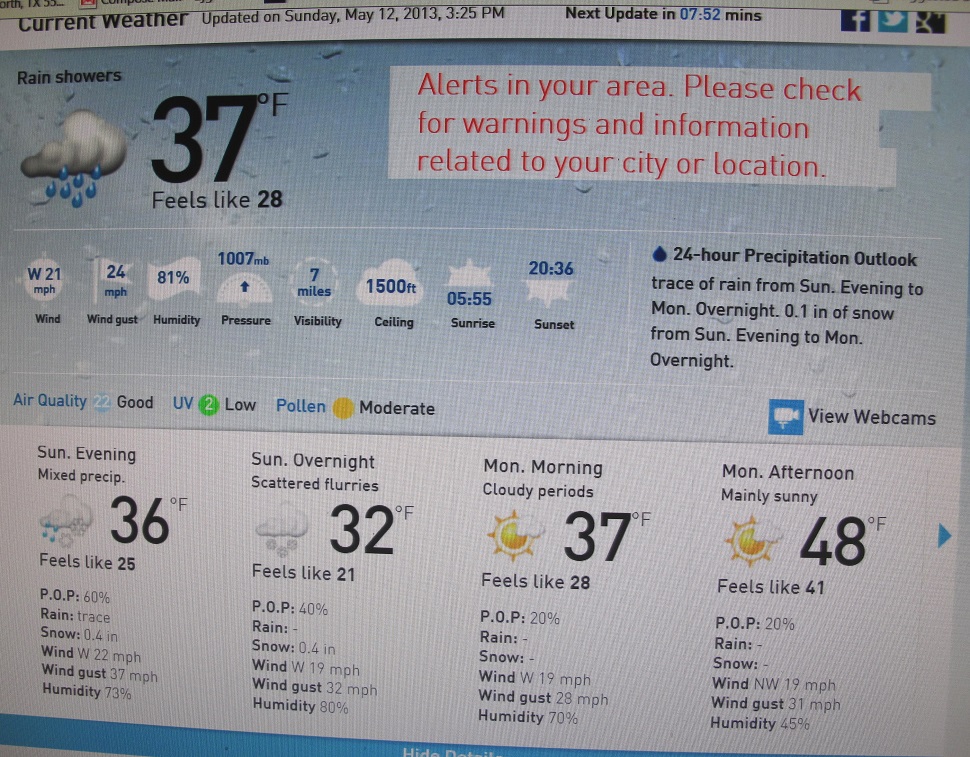Click the 'Mon. Afternoon' period title

[x=788, y=473]
